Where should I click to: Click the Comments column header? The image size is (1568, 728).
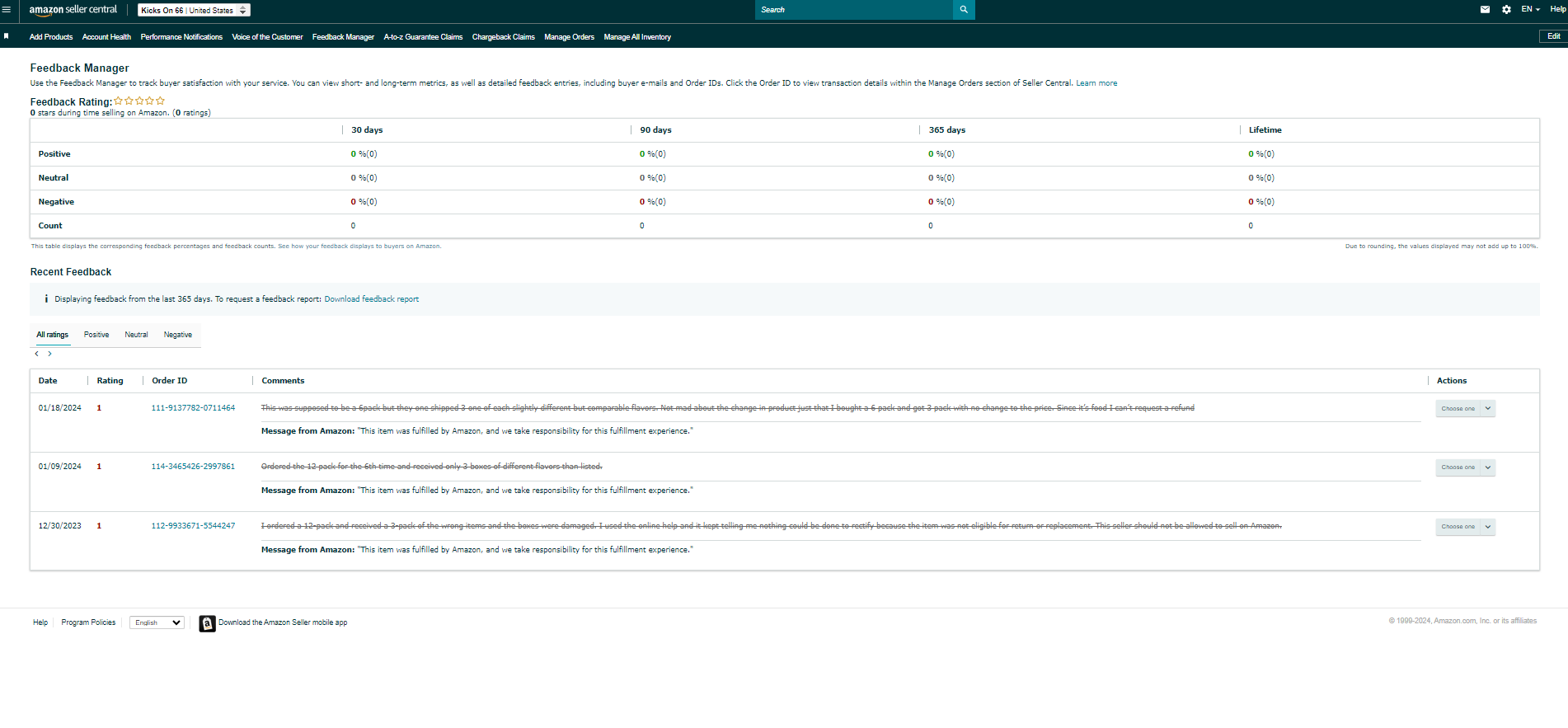(x=283, y=381)
